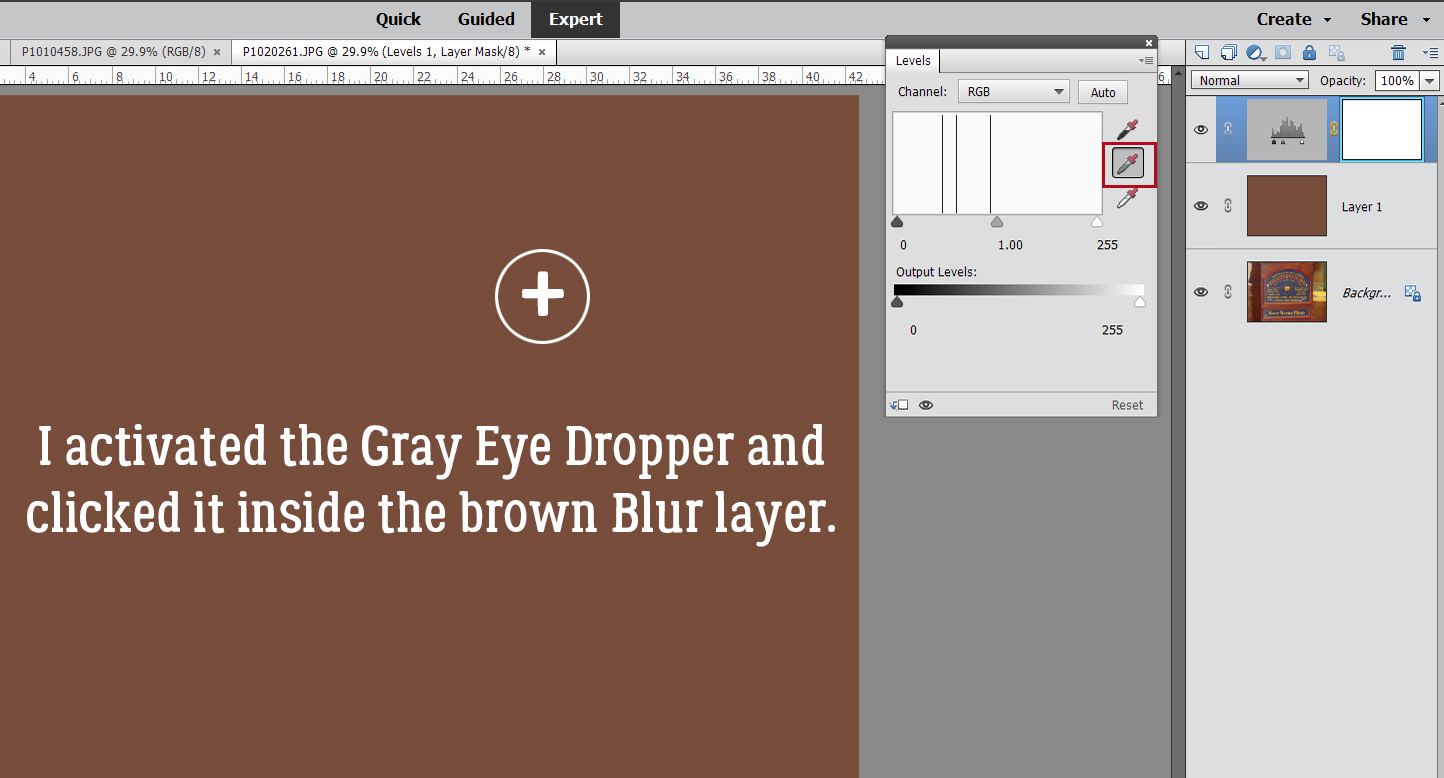Toggle adjustment visibility eye in Levels panel
The image size is (1444, 778).
coord(926,405)
